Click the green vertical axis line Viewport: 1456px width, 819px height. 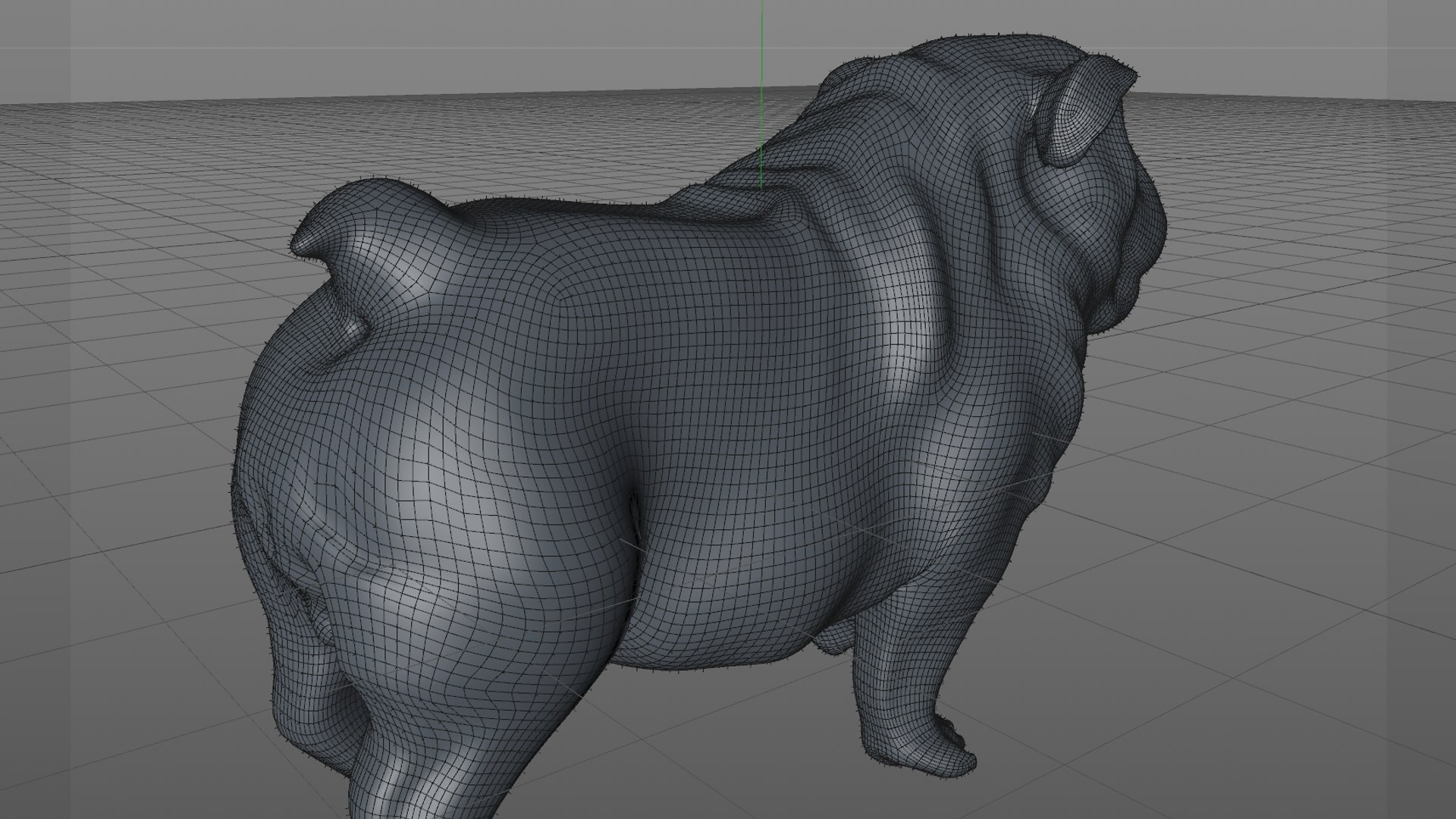pos(761,76)
